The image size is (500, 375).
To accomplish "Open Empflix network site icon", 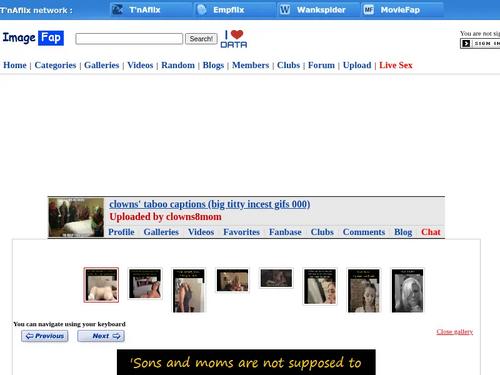I will 202,10.
